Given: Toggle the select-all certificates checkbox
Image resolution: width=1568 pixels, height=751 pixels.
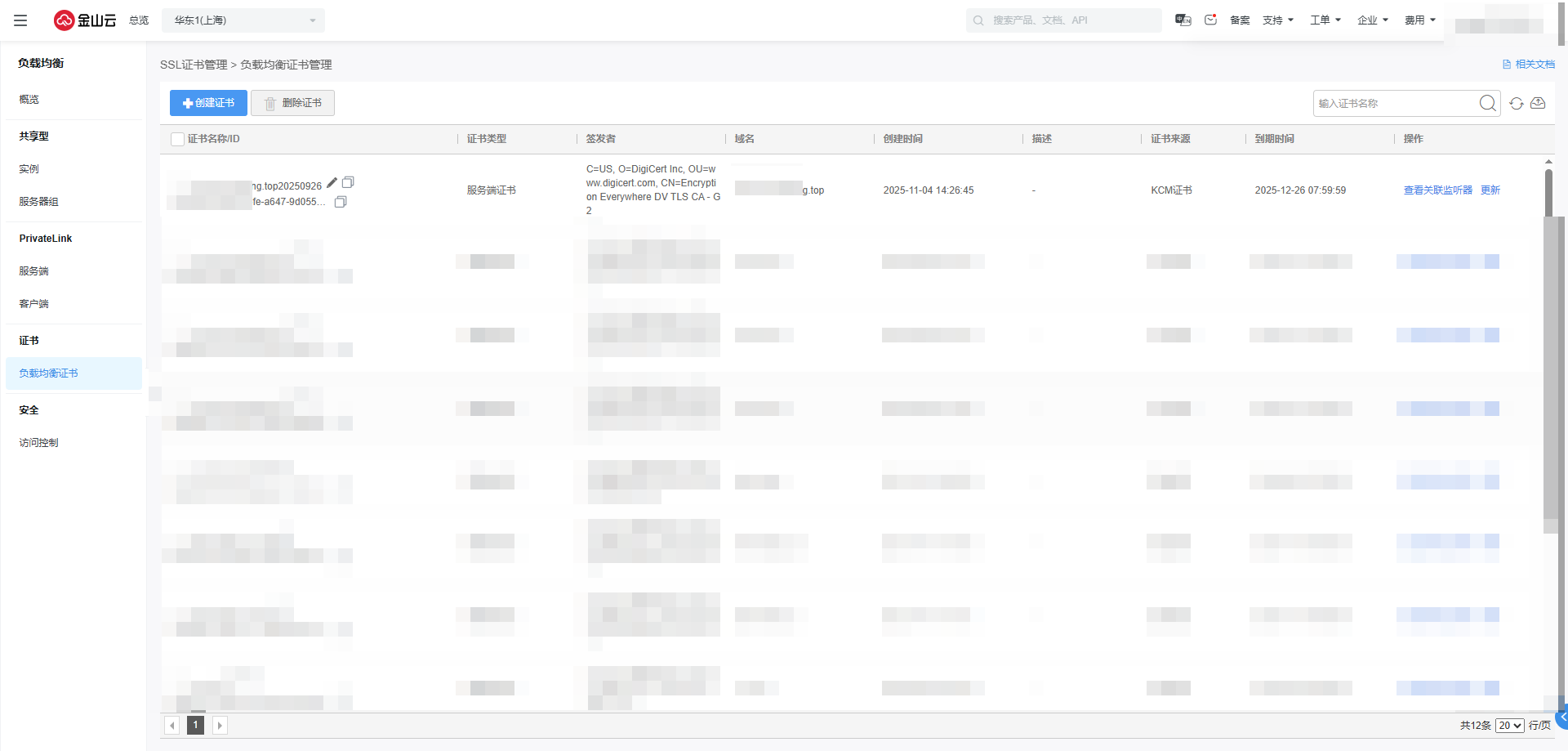Looking at the screenshot, I should coord(177,139).
